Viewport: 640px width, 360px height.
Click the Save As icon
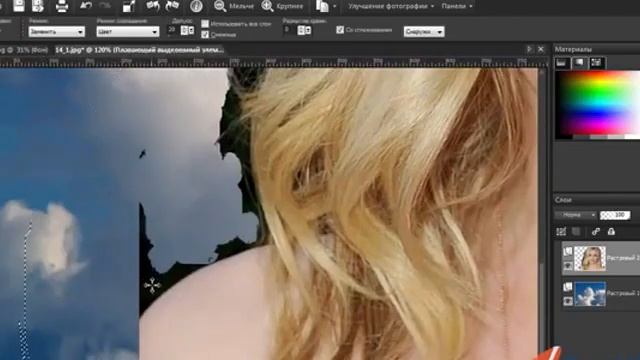pyautogui.click(x=38, y=6)
